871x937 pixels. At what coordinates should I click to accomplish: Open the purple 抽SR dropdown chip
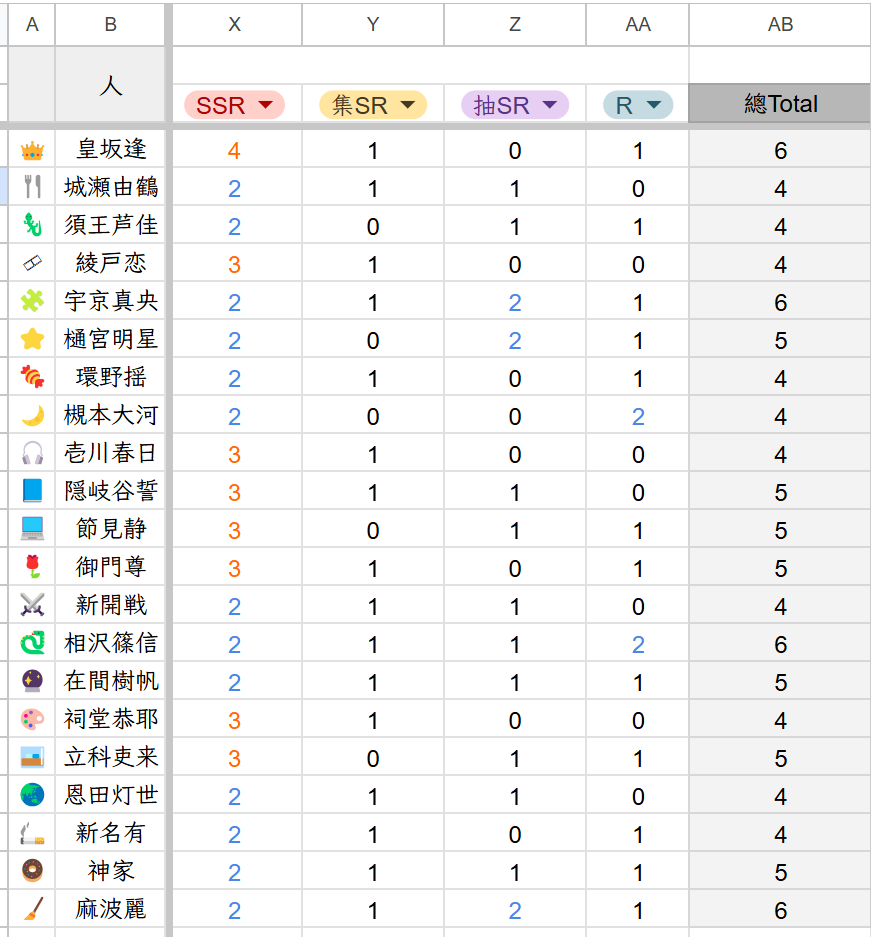click(x=514, y=105)
